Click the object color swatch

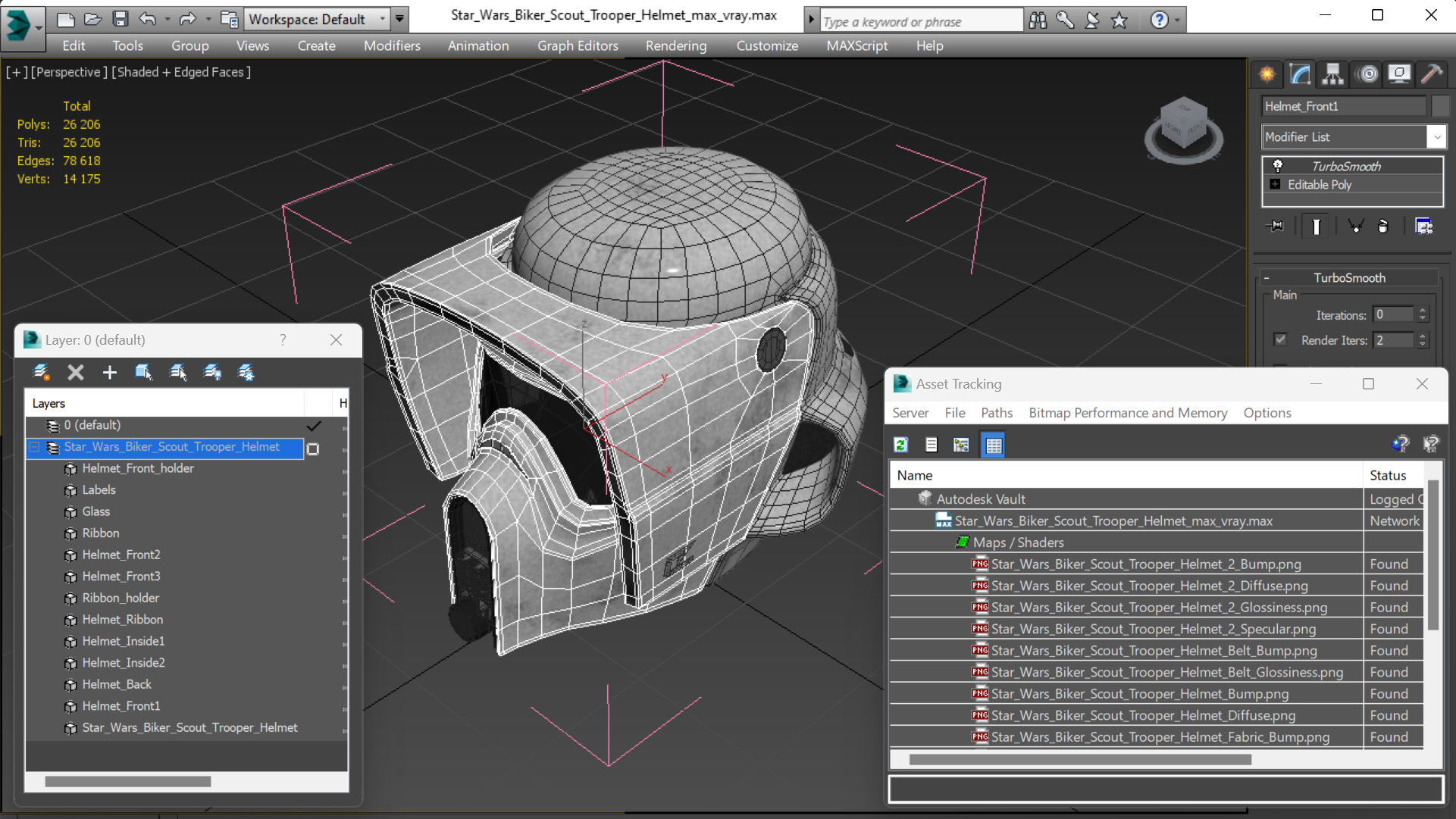1440,106
